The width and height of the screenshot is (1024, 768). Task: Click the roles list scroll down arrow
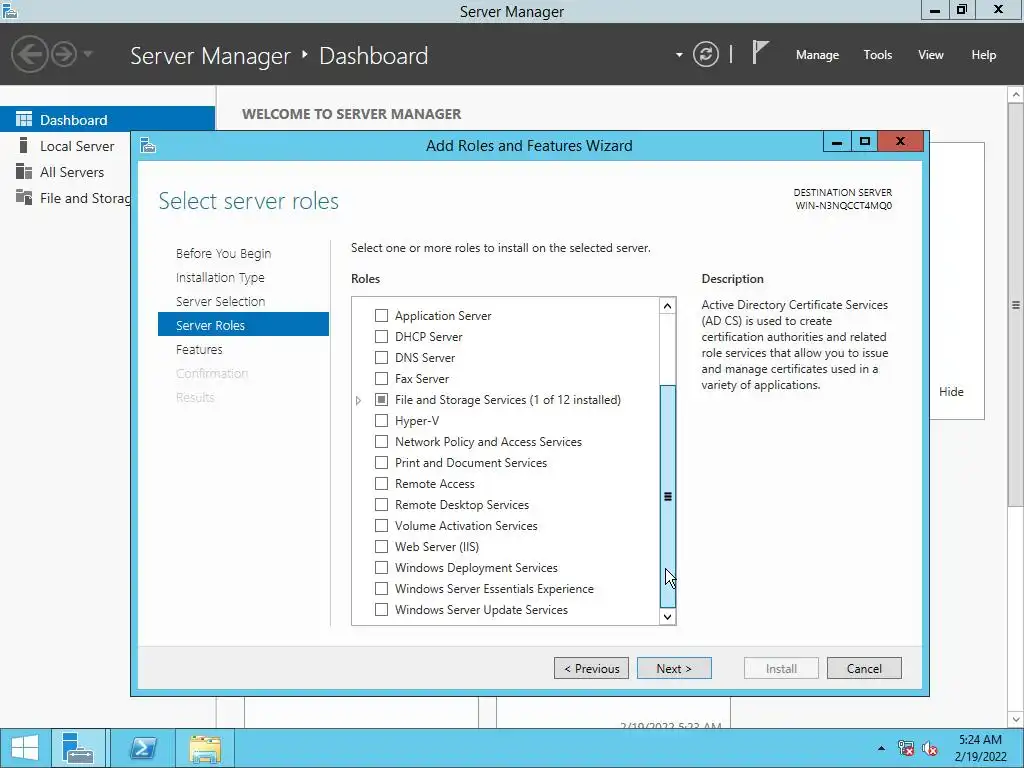point(667,616)
